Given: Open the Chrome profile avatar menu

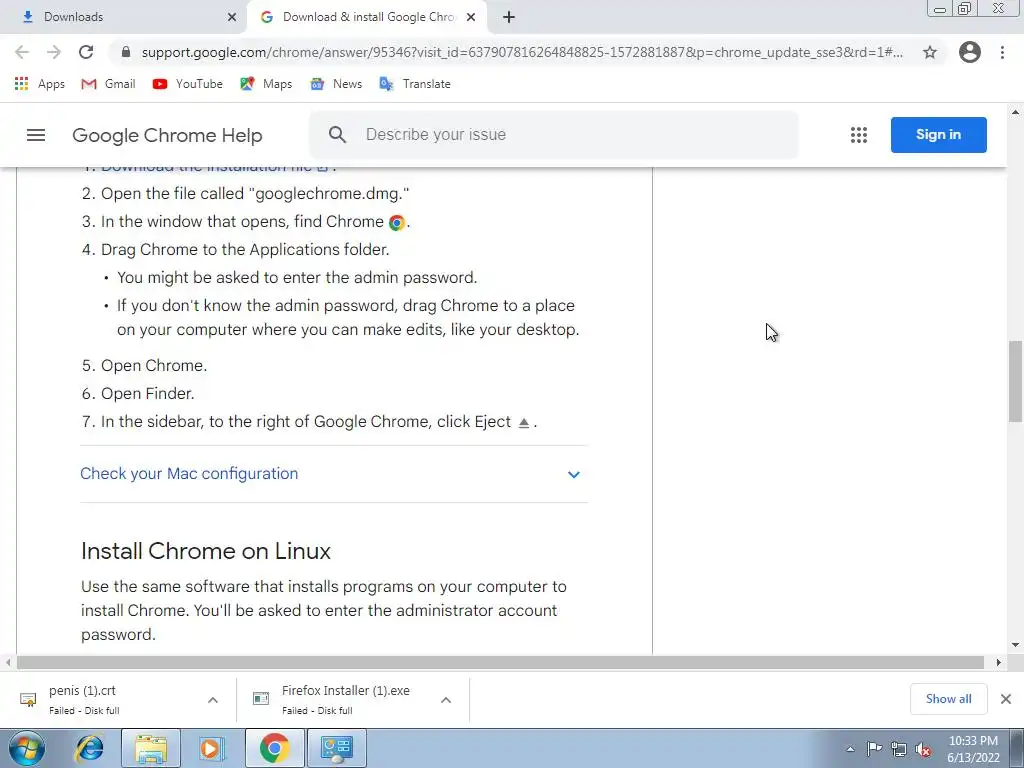Looking at the screenshot, I should pyautogui.click(x=970, y=52).
